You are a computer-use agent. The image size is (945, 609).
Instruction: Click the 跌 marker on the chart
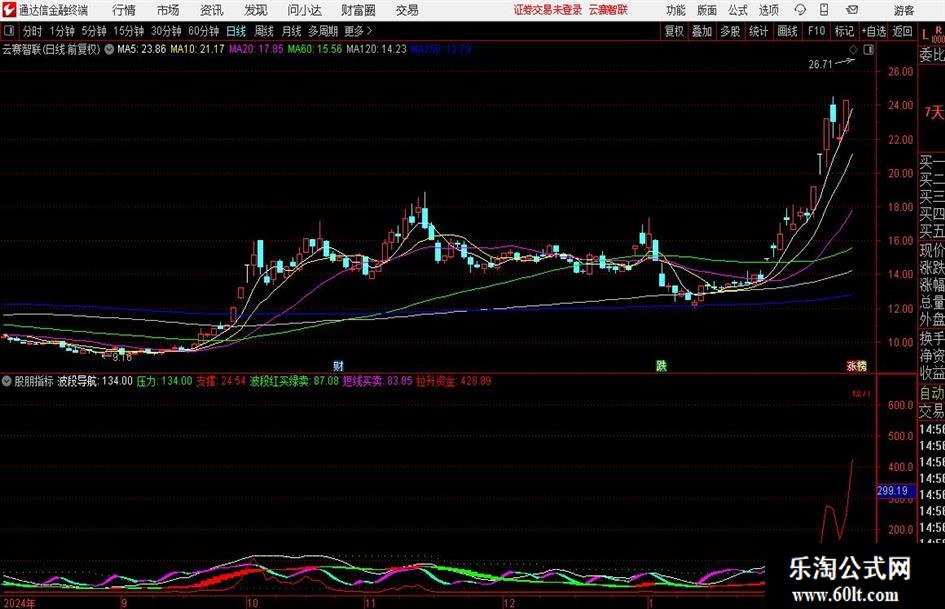click(661, 365)
